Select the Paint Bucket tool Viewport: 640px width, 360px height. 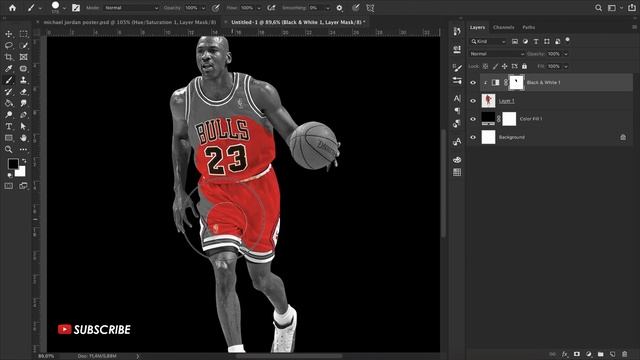[9, 103]
